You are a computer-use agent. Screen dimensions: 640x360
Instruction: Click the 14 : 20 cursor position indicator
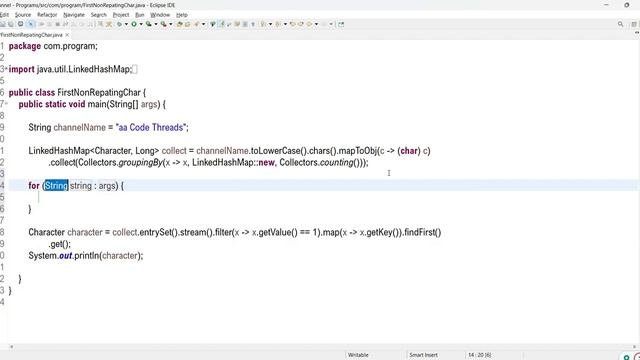[480, 355]
